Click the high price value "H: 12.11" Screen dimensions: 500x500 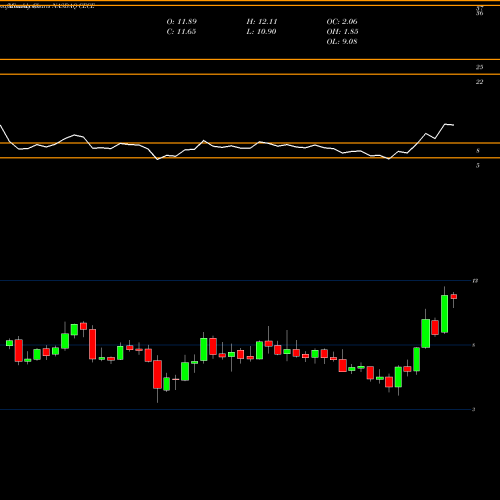point(262,22)
